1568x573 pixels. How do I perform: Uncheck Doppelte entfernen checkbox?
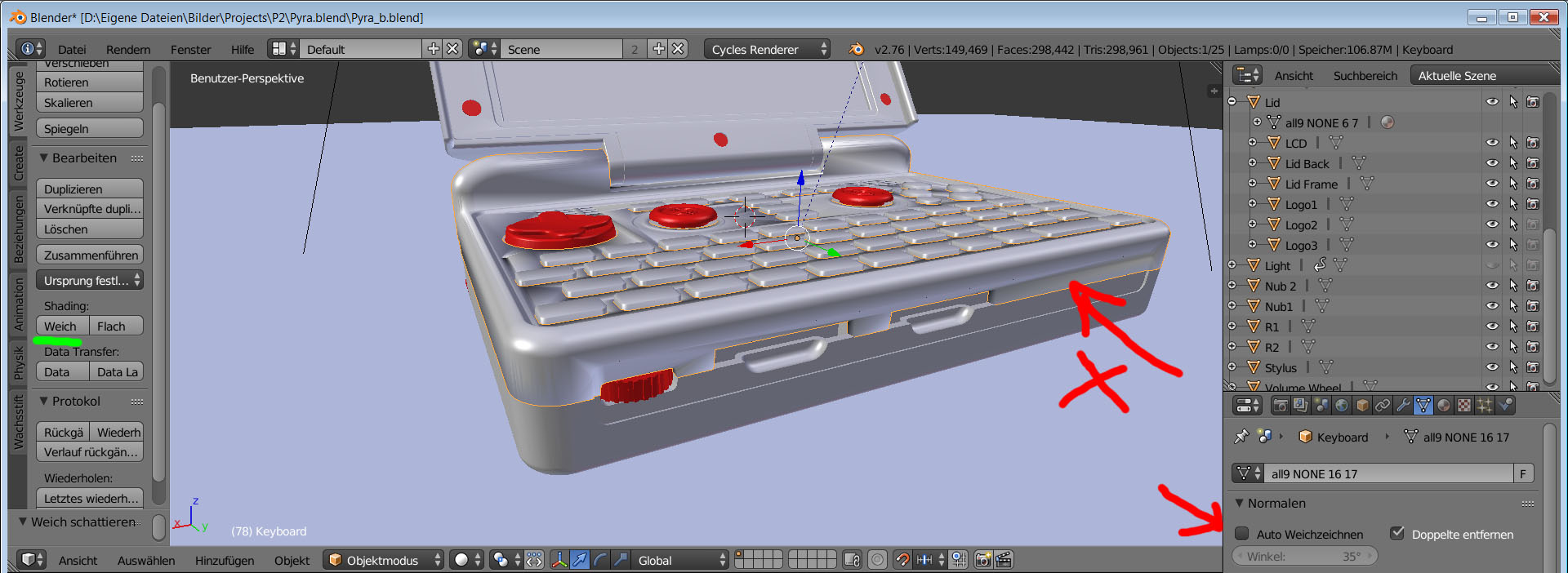point(1397,534)
